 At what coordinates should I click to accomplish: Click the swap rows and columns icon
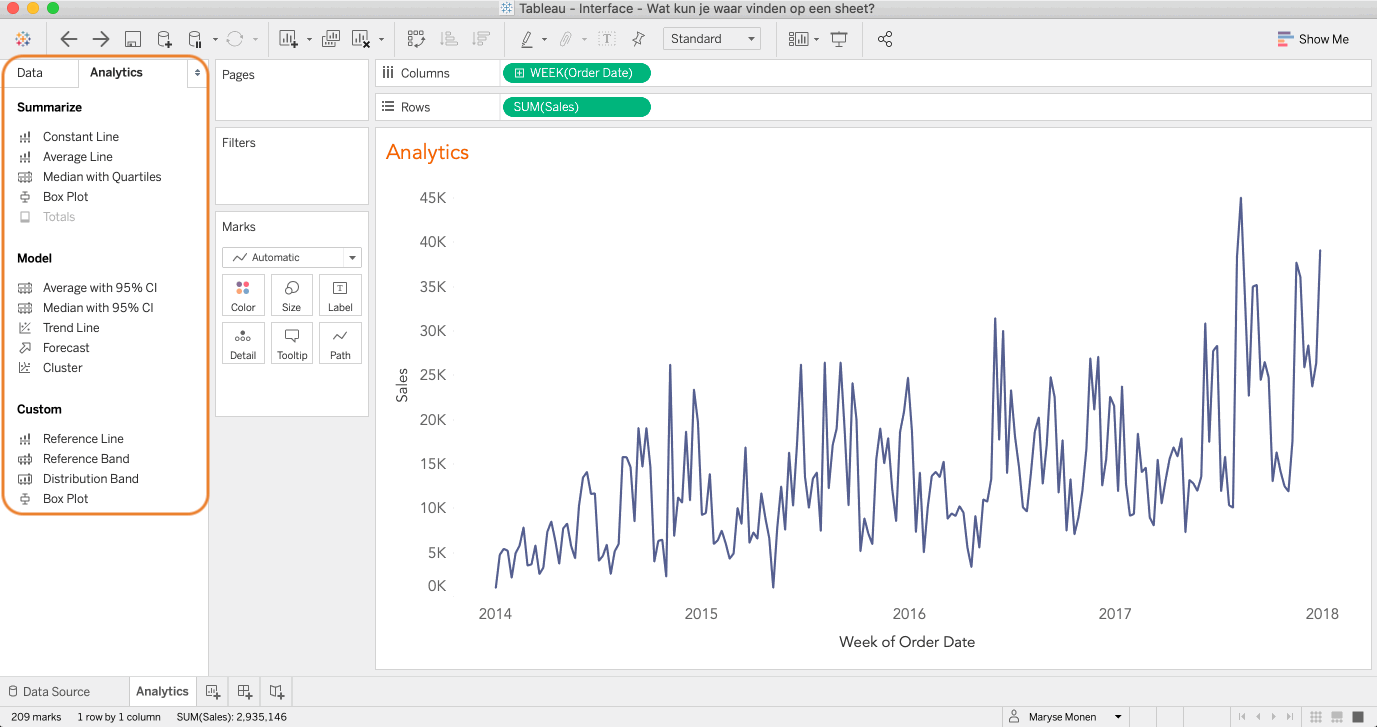[x=416, y=39]
